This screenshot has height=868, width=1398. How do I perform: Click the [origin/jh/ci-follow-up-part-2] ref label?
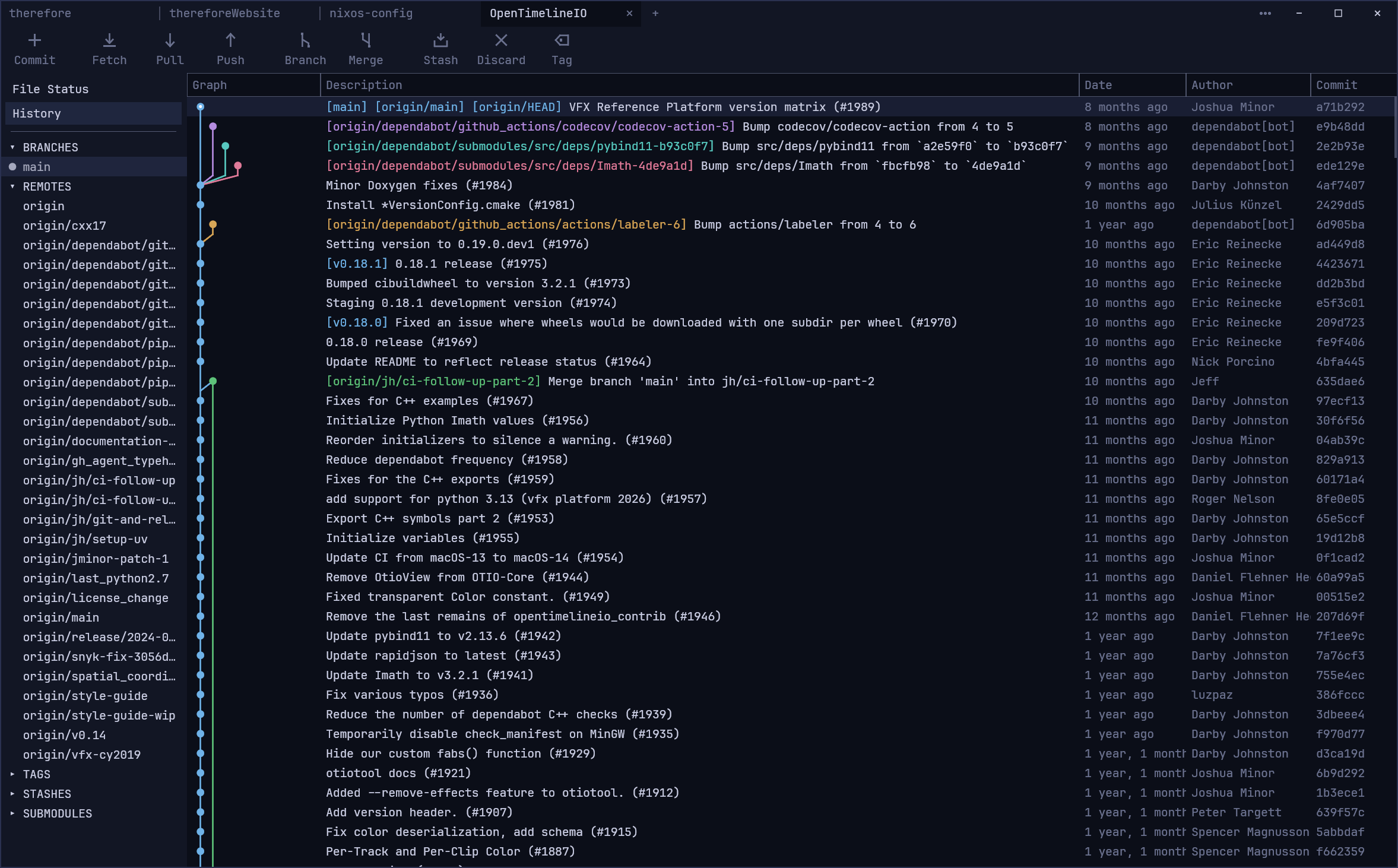coord(433,381)
